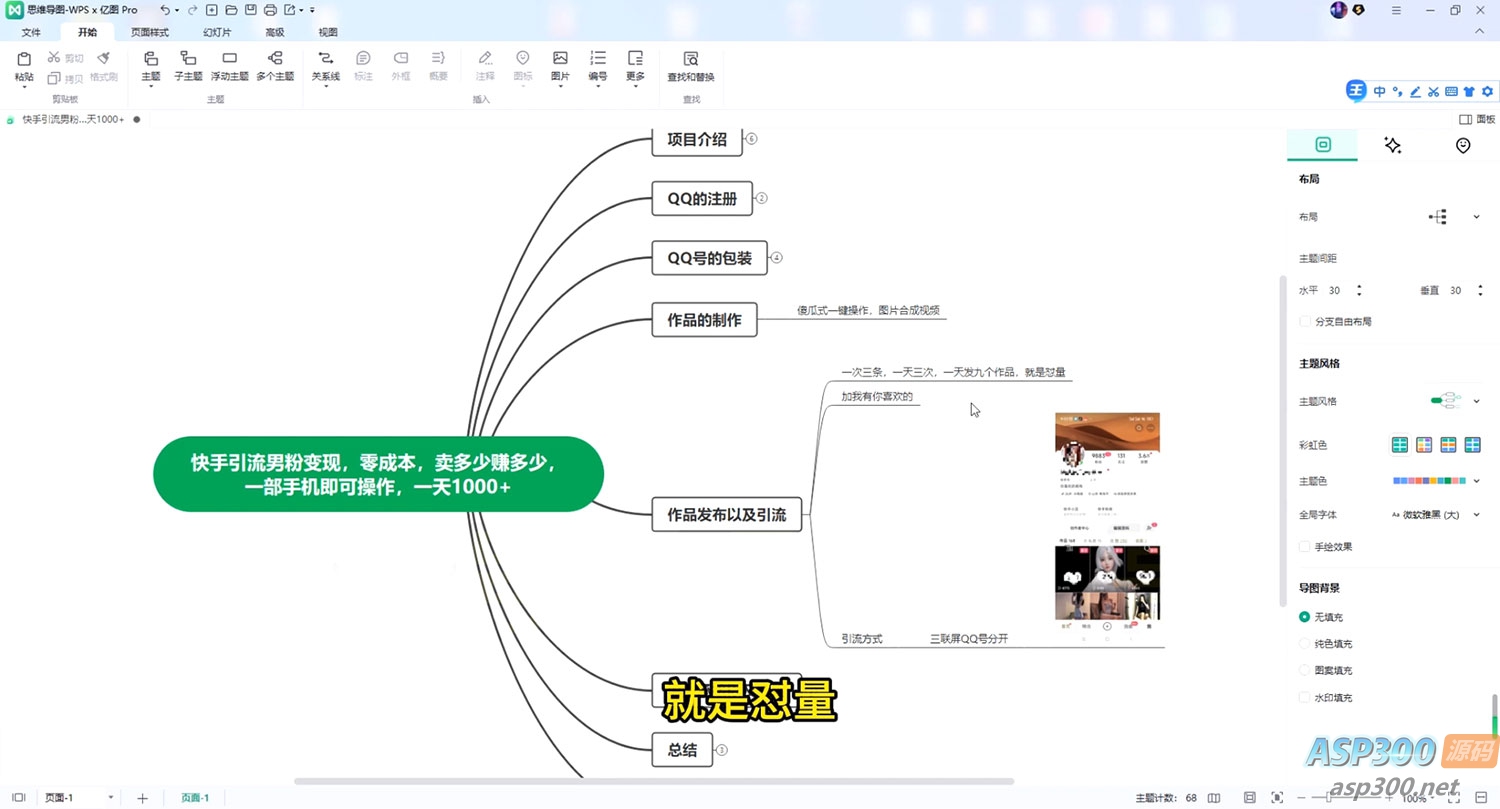Select the 页面-1 page tab at bottom

tap(195, 798)
